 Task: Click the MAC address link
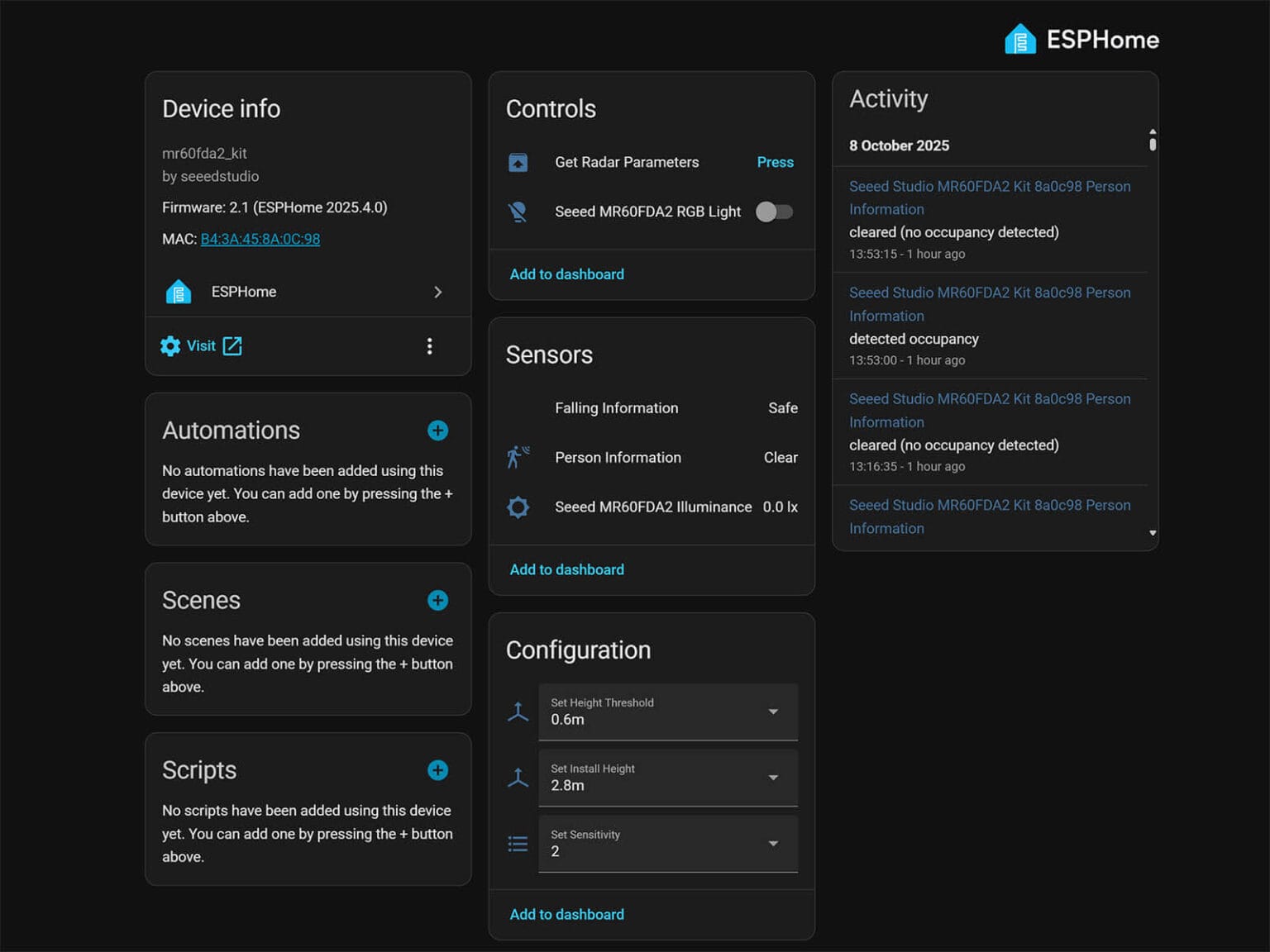[x=260, y=239]
